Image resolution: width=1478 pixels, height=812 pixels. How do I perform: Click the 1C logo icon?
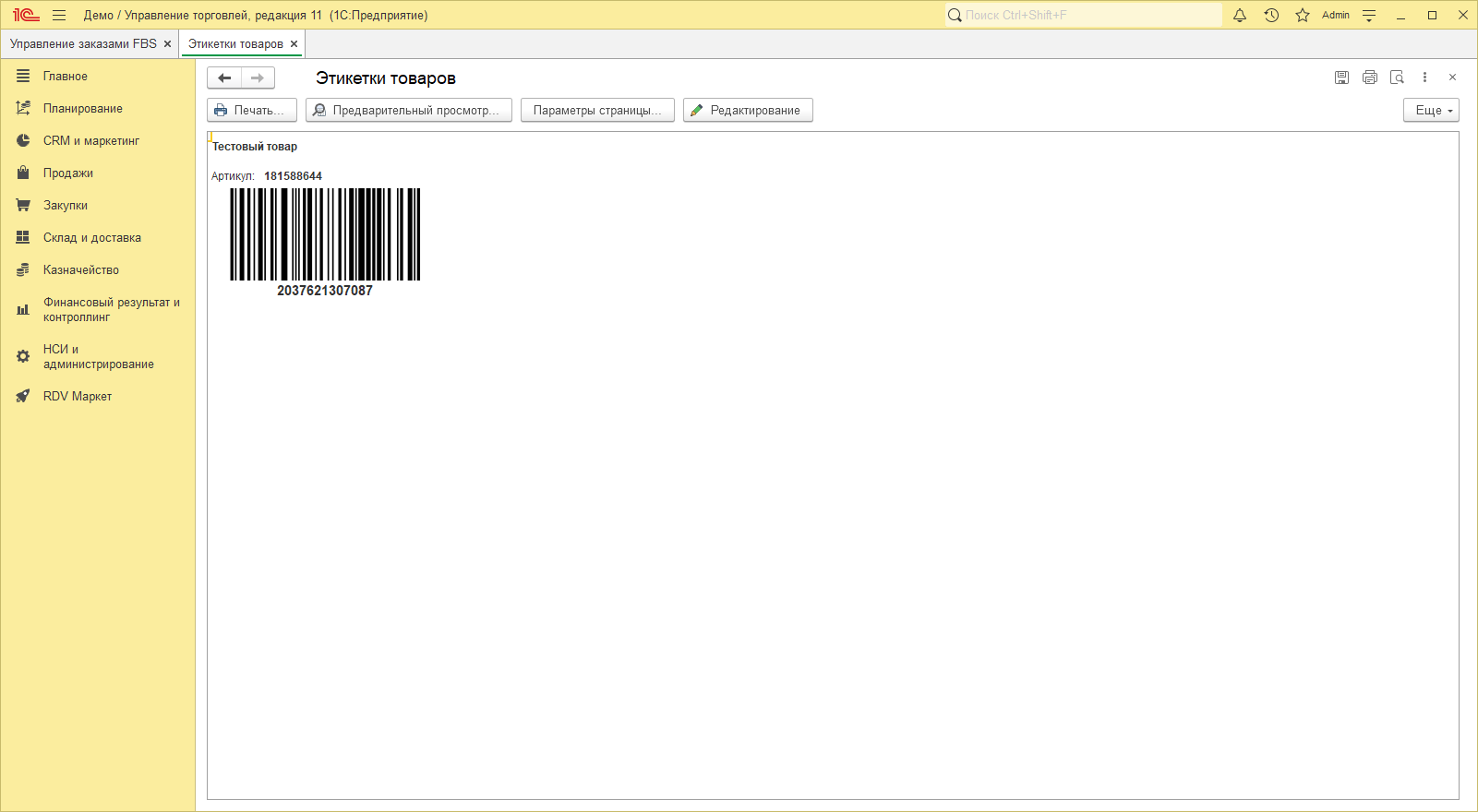26,15
